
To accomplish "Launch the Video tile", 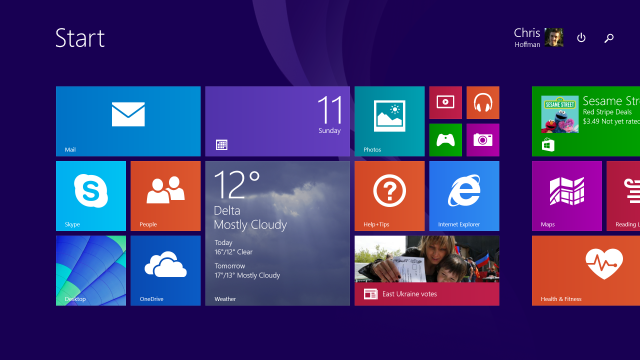I will pyautogui.click(x=445, y=102).
